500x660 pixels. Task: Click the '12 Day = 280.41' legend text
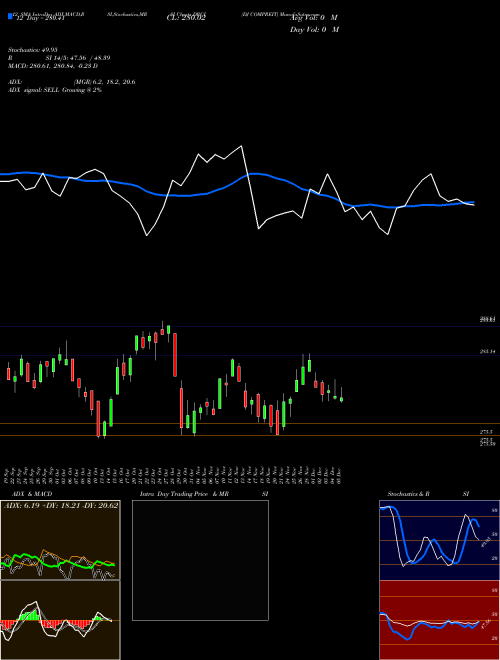[40, 19]
